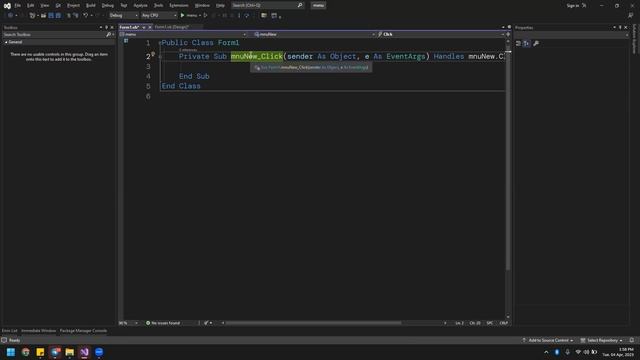The width and height of the screenshot is (640, 360).
Task: Click Start Without Debugging outline play icon
Action: tap(205, 16)
